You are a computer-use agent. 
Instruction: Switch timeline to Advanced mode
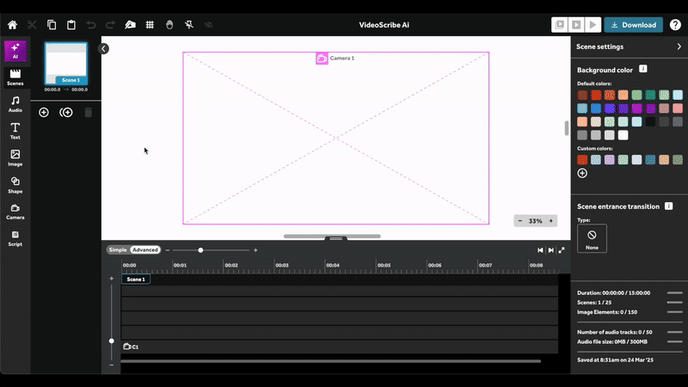point(145,250)
